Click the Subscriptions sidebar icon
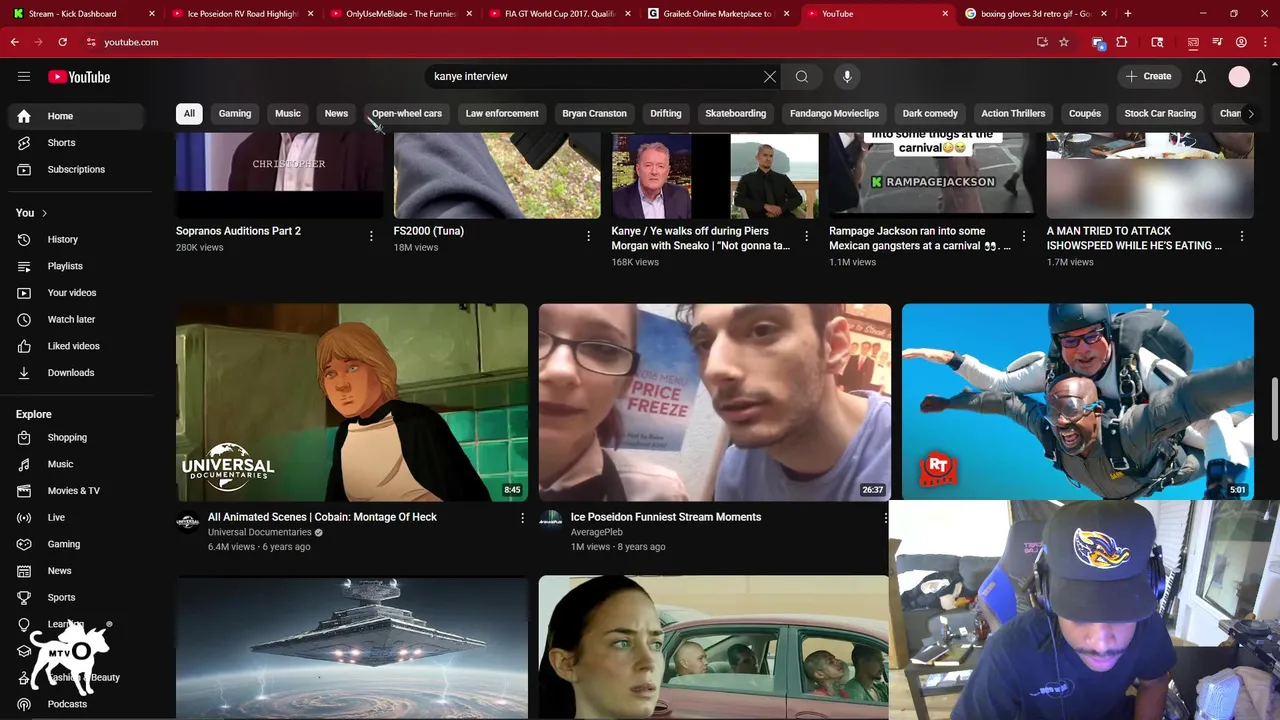 [24, 170]
